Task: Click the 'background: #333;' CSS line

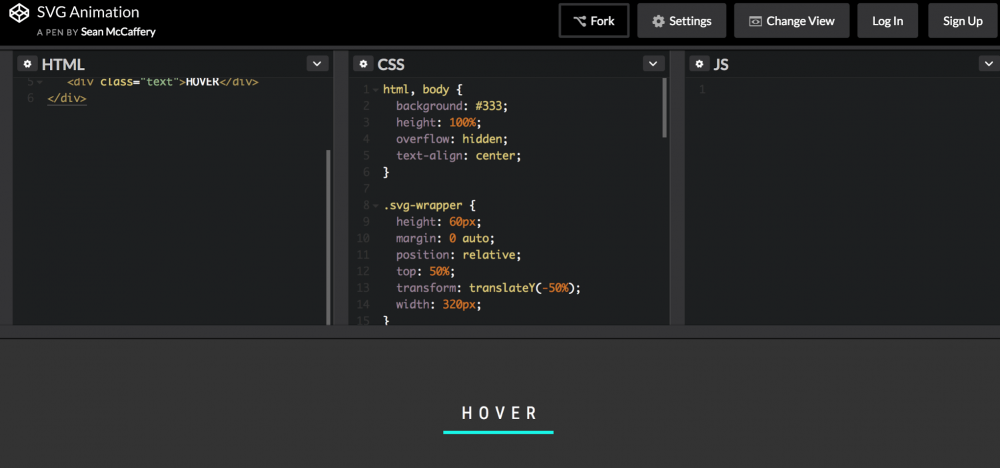Action: point(452,106)
